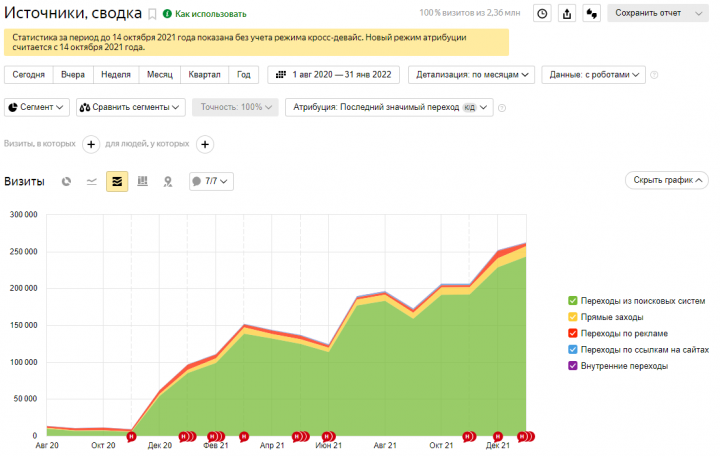Open the 7/7 annotations filter dropdown
This screenshot has height=456, width=720.
tap(211, 181)
